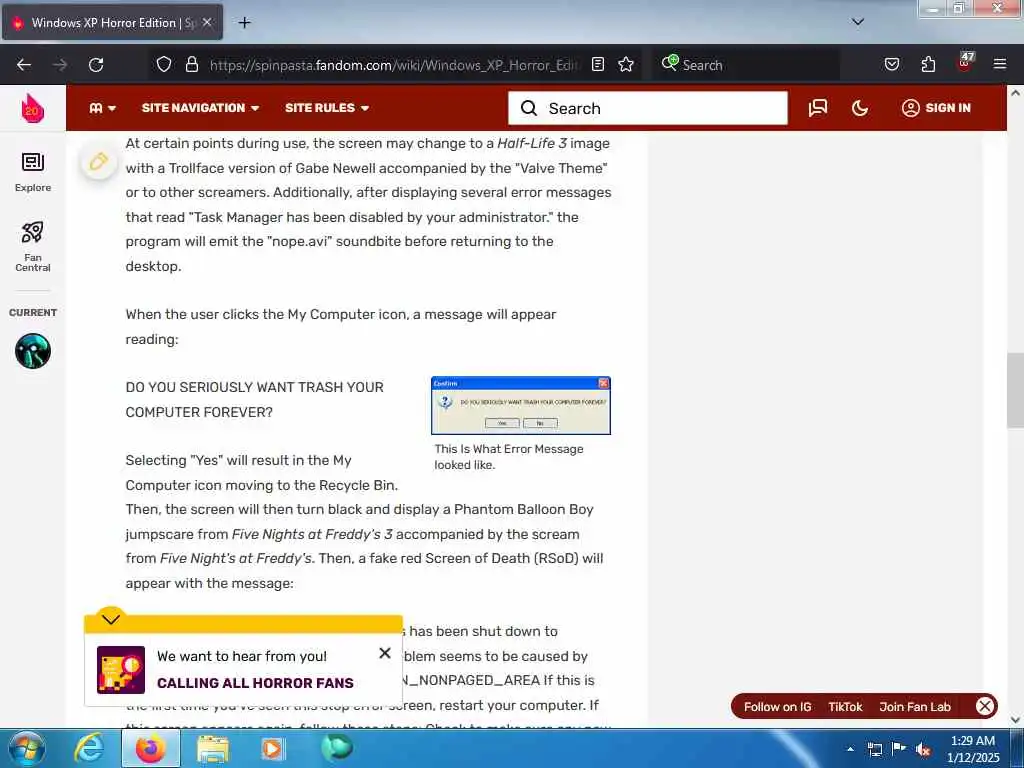
Task: Toggle reader view icon in address bar
Action: tap(598, 64)
